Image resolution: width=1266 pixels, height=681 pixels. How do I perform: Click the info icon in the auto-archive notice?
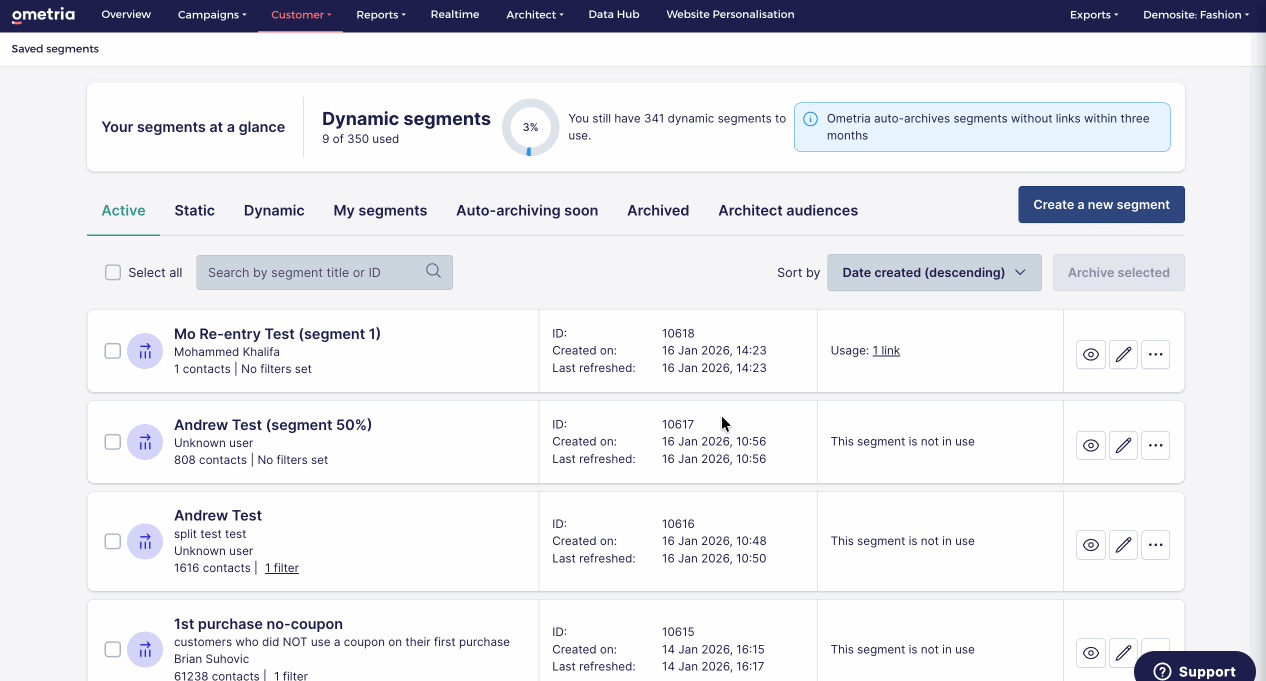coord(811,119)
